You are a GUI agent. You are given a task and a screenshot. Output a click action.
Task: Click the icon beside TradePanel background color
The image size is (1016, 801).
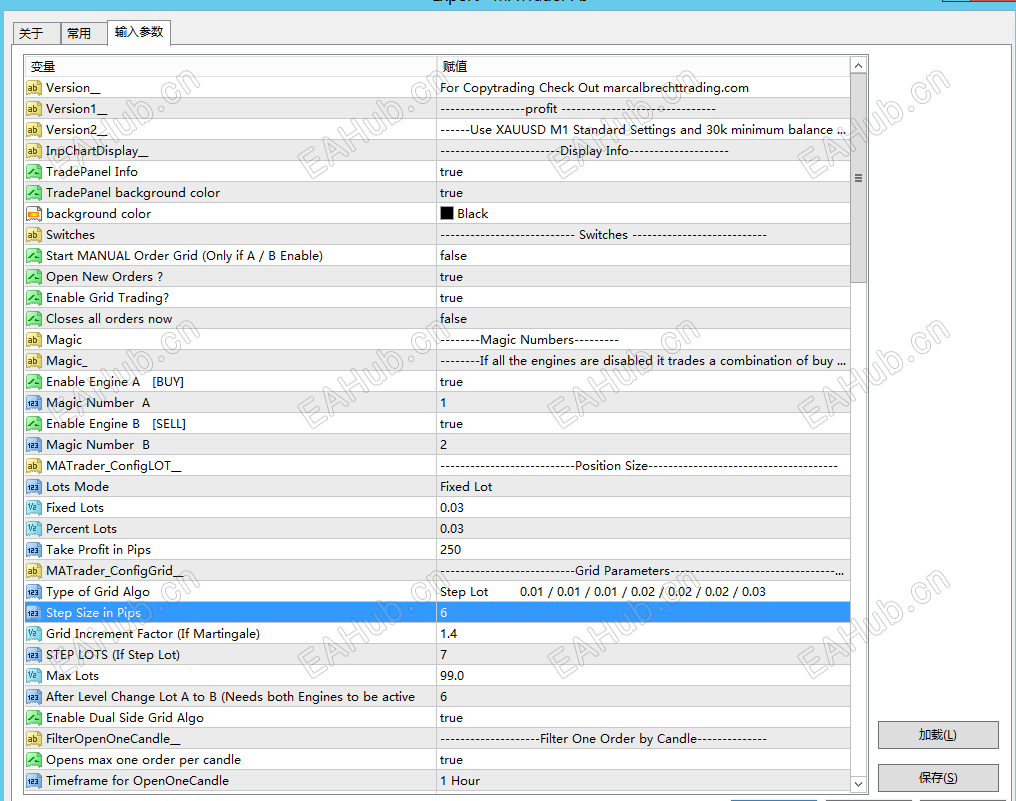[34, 193]
